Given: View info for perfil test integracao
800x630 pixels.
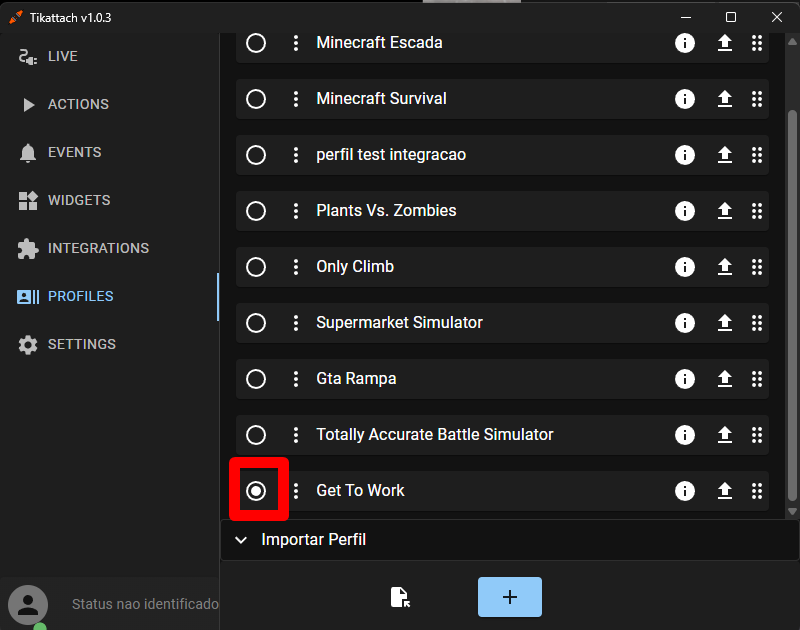Looking at the screenshot, I should (685, 155).
